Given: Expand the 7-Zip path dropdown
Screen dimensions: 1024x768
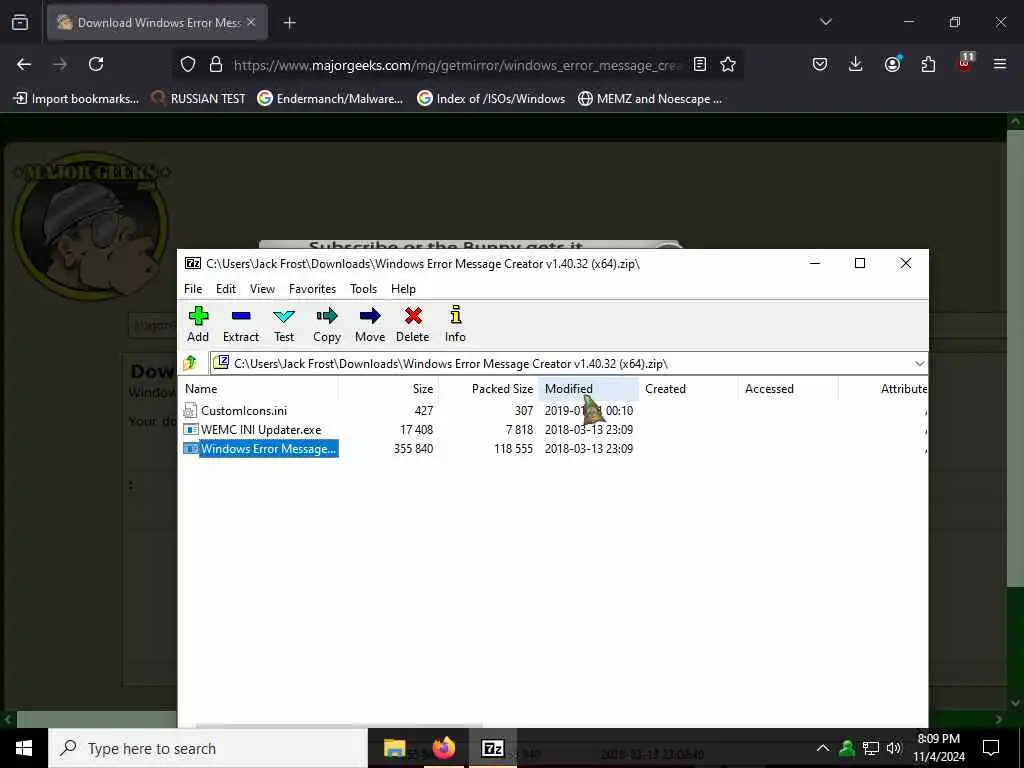Looking at the screenshot, I should (x=920, y=363).
